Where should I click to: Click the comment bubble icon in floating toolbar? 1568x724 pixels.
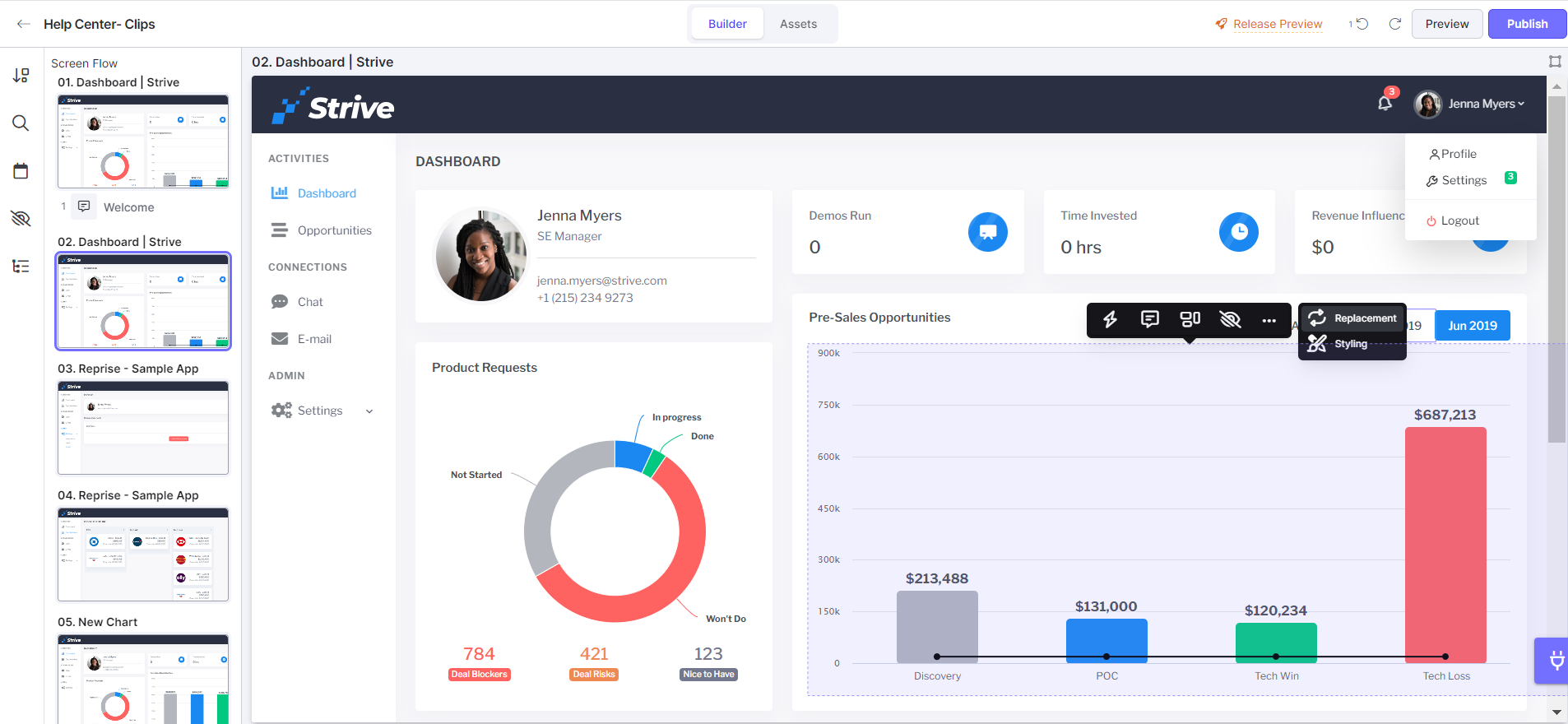click(x=1150, y=319)
